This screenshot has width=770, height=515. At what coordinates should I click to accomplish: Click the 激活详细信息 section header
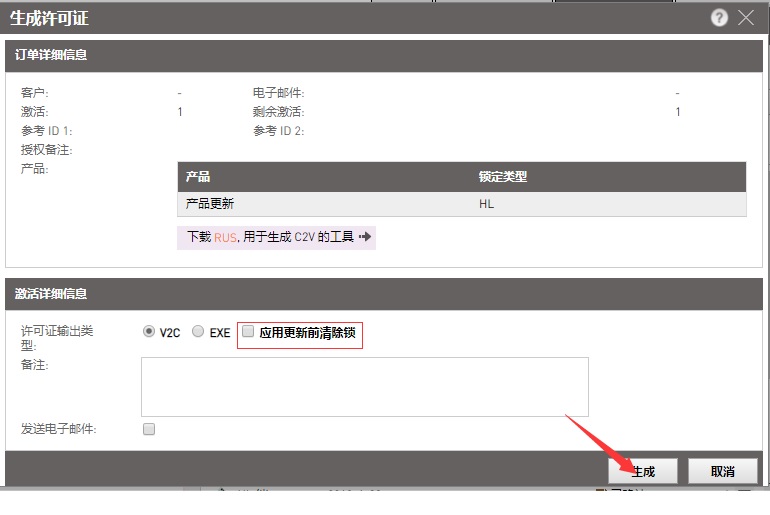point(51,294)
